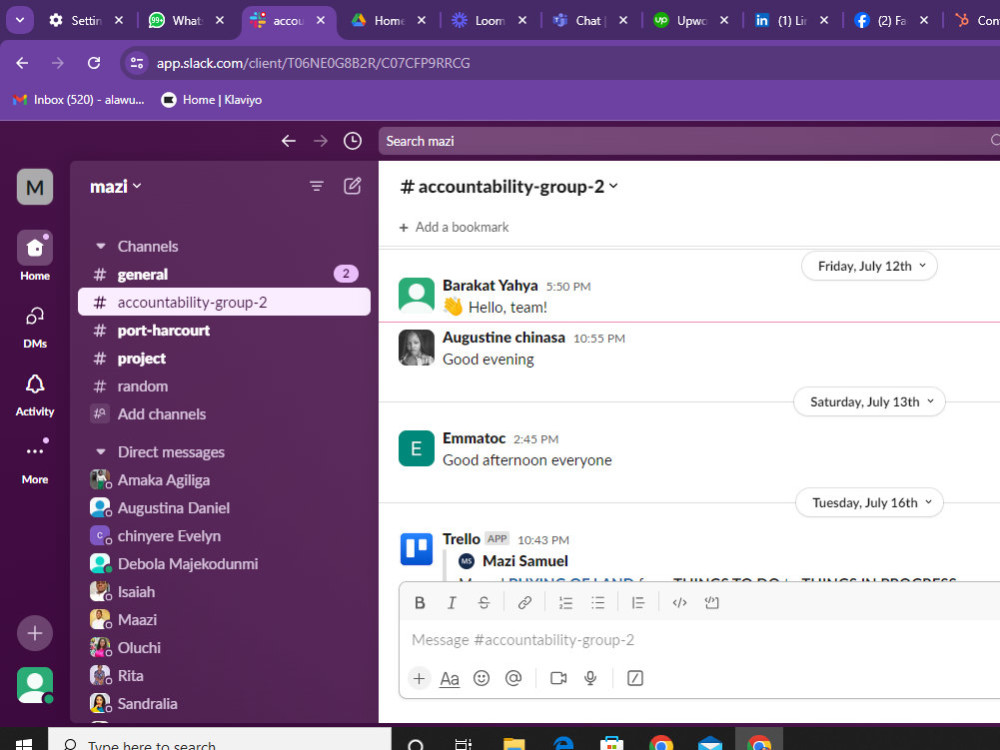Open Tuesday, July 16th date dropdown
The height and width of the screenshot is (750, 1000).
point(869,503)
